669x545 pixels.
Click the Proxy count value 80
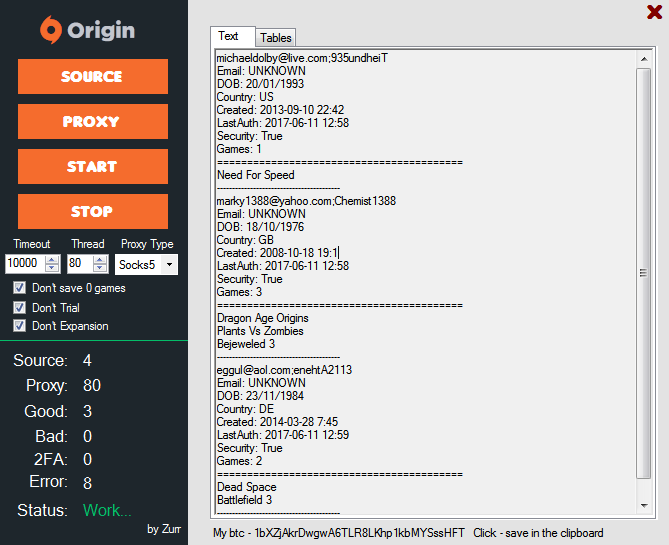pos(92,385)
